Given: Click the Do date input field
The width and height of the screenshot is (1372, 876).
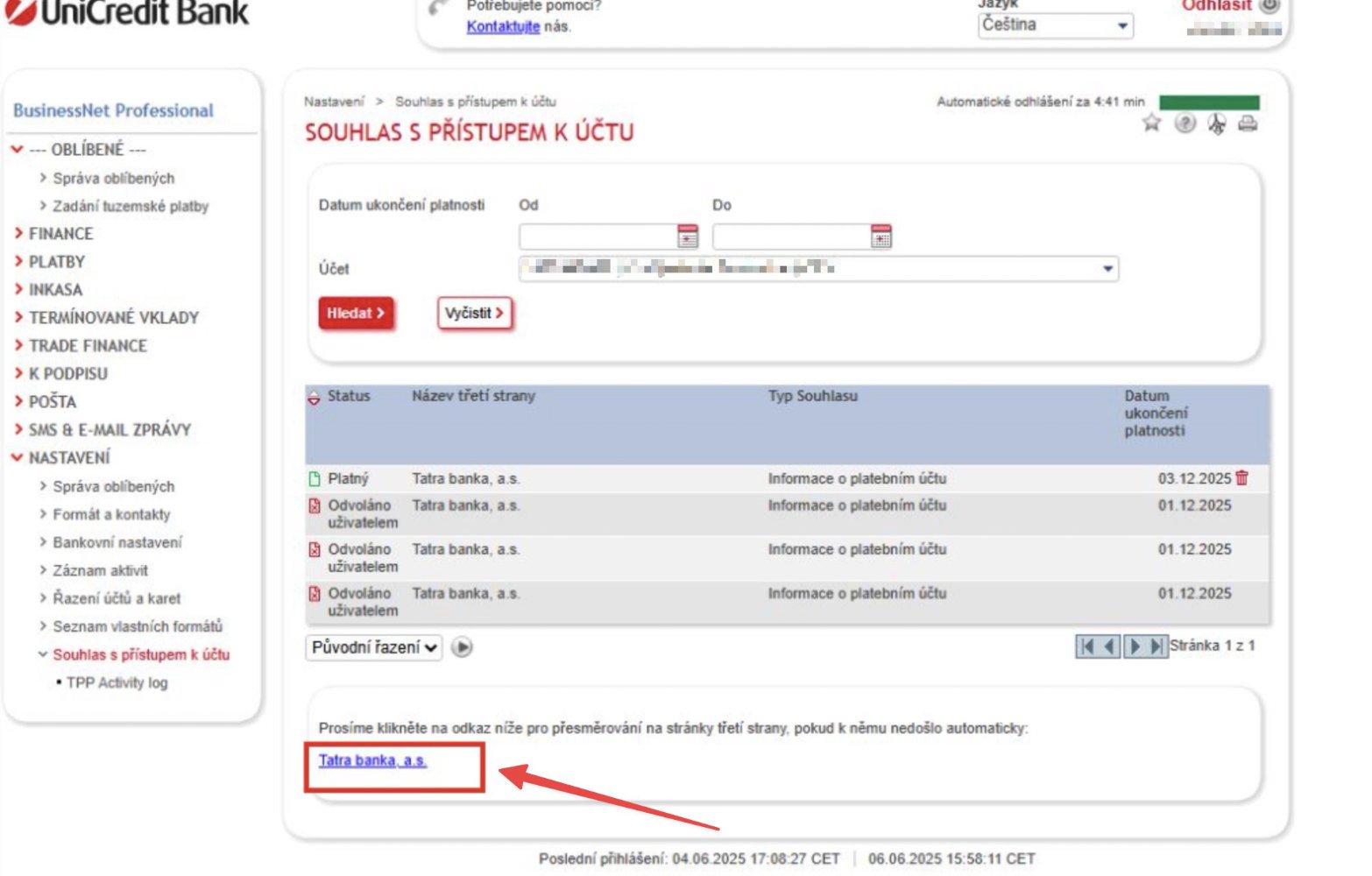Looking at the screenshot, I should [x=791, y=236].
